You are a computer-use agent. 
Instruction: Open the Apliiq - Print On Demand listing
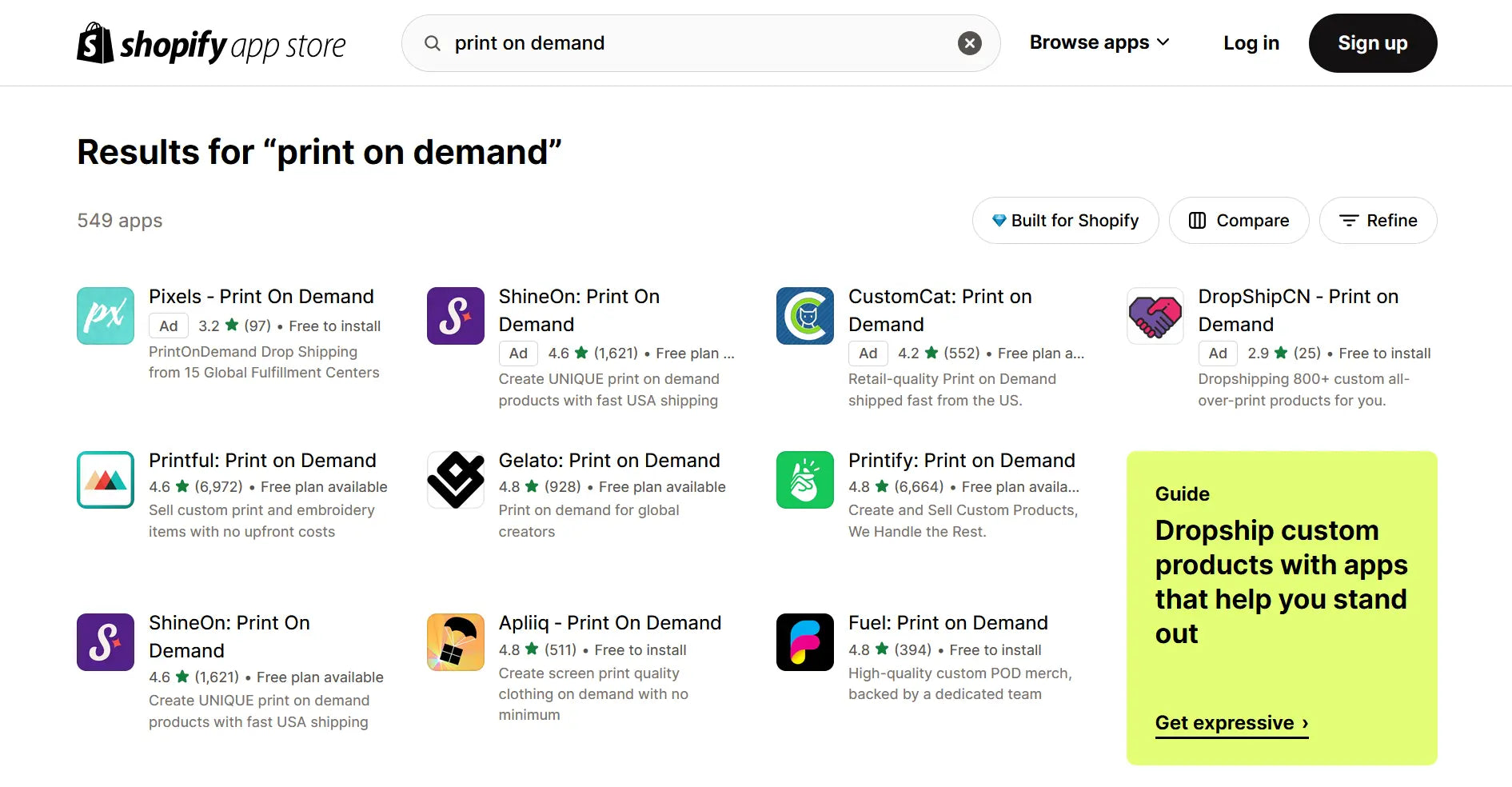(609, 622)
